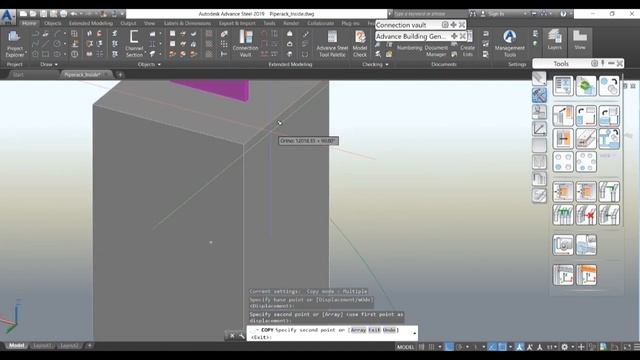
Task: Select the Model layout tab
Action: click(16, 346)
